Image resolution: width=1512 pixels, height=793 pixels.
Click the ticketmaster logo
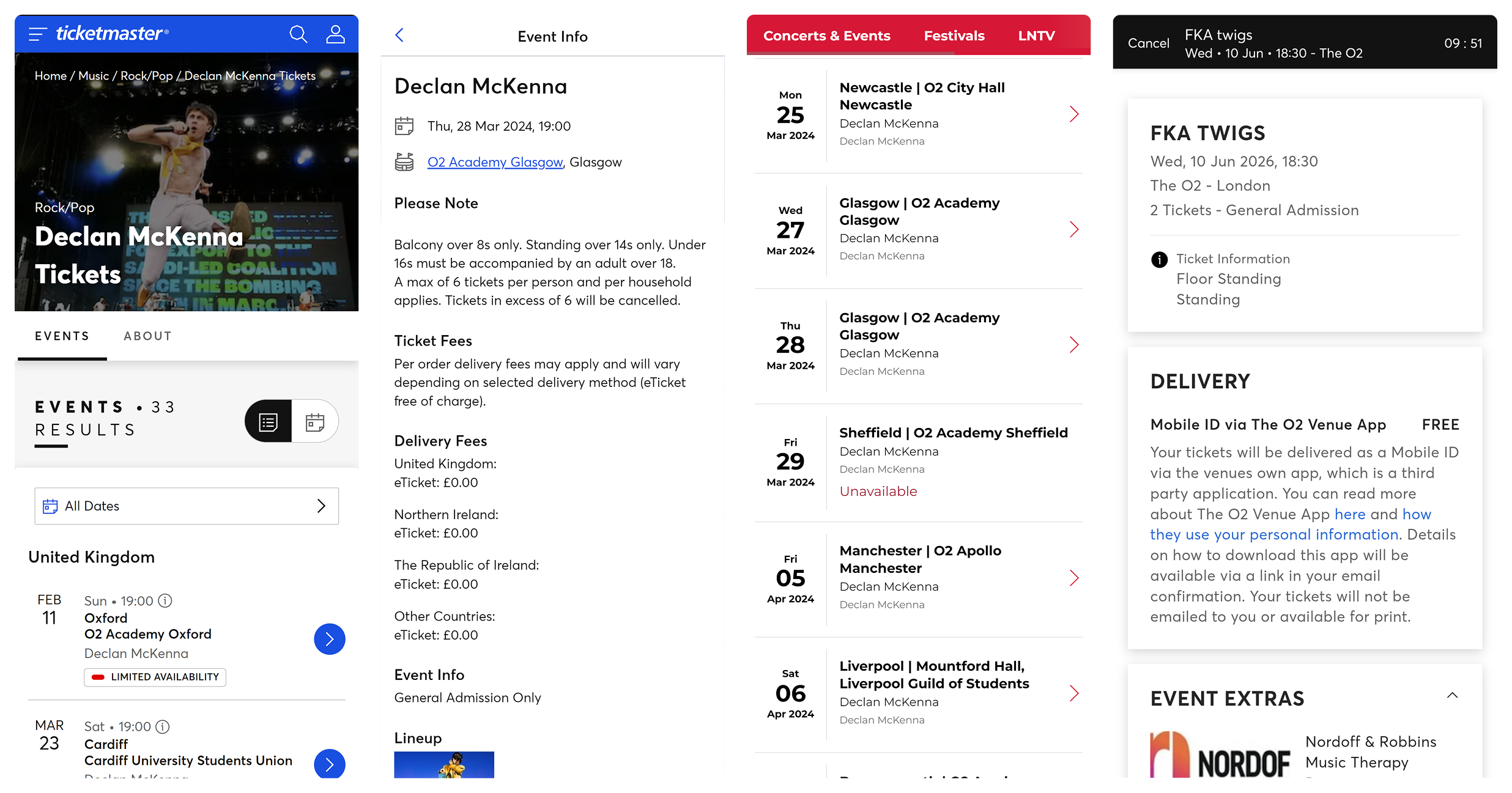[x=113, y=34]
